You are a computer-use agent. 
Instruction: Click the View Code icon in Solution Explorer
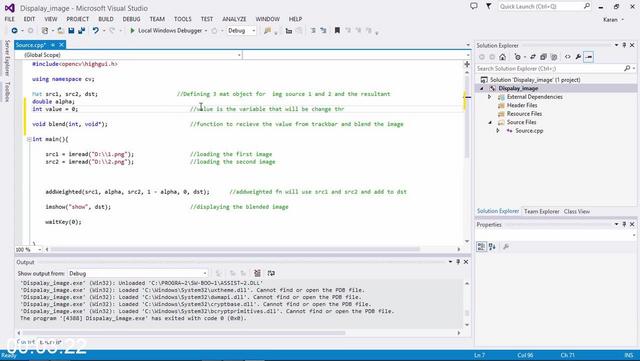coord(568,57)
